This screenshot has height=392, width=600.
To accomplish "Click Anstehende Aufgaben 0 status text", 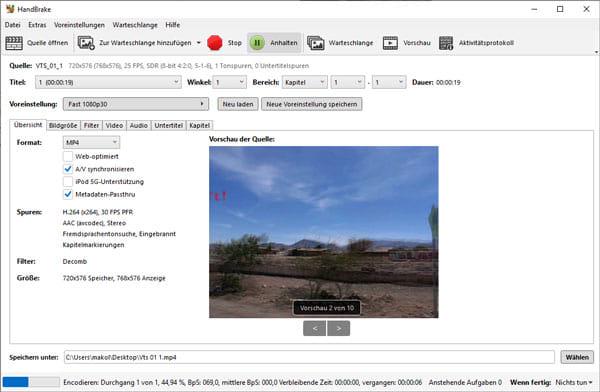I will click(x=465, y=382).
